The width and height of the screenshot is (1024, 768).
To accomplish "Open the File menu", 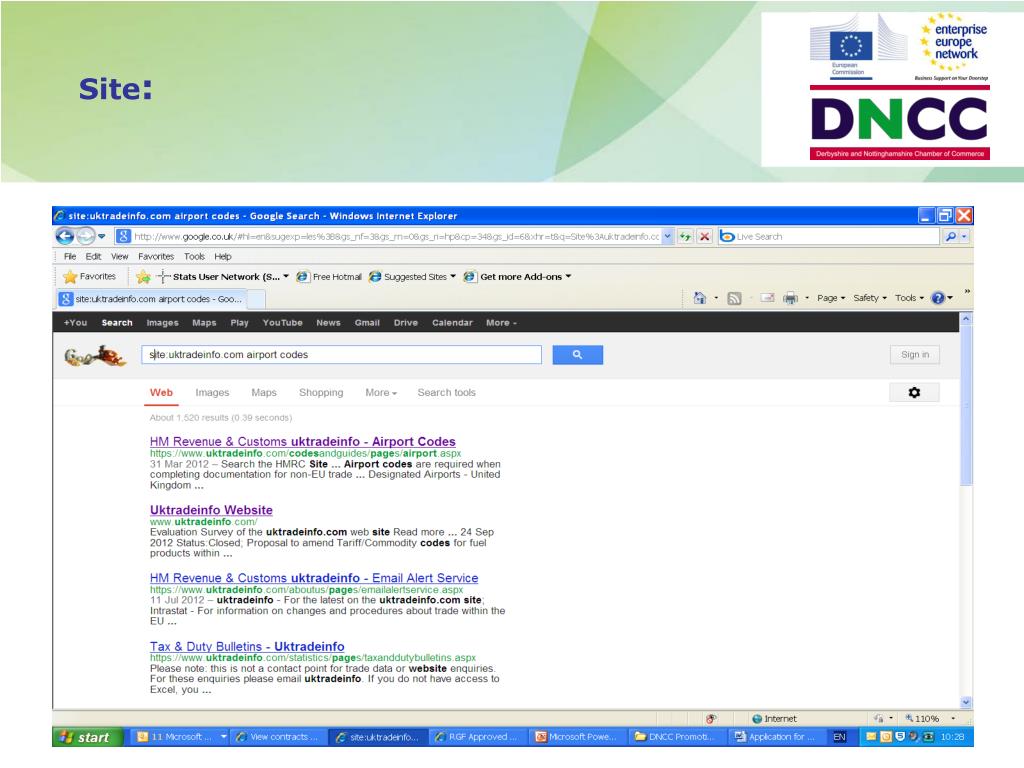I will (70, 257).
